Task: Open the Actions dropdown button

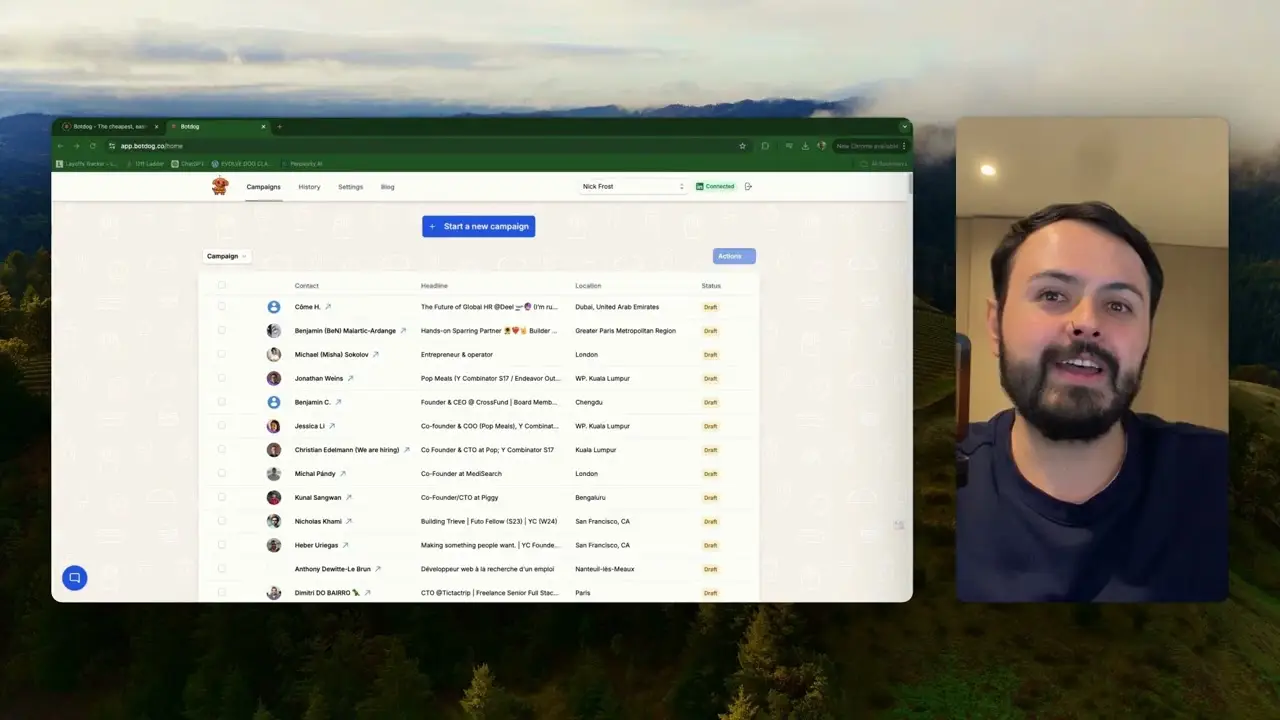Action: 734,256
